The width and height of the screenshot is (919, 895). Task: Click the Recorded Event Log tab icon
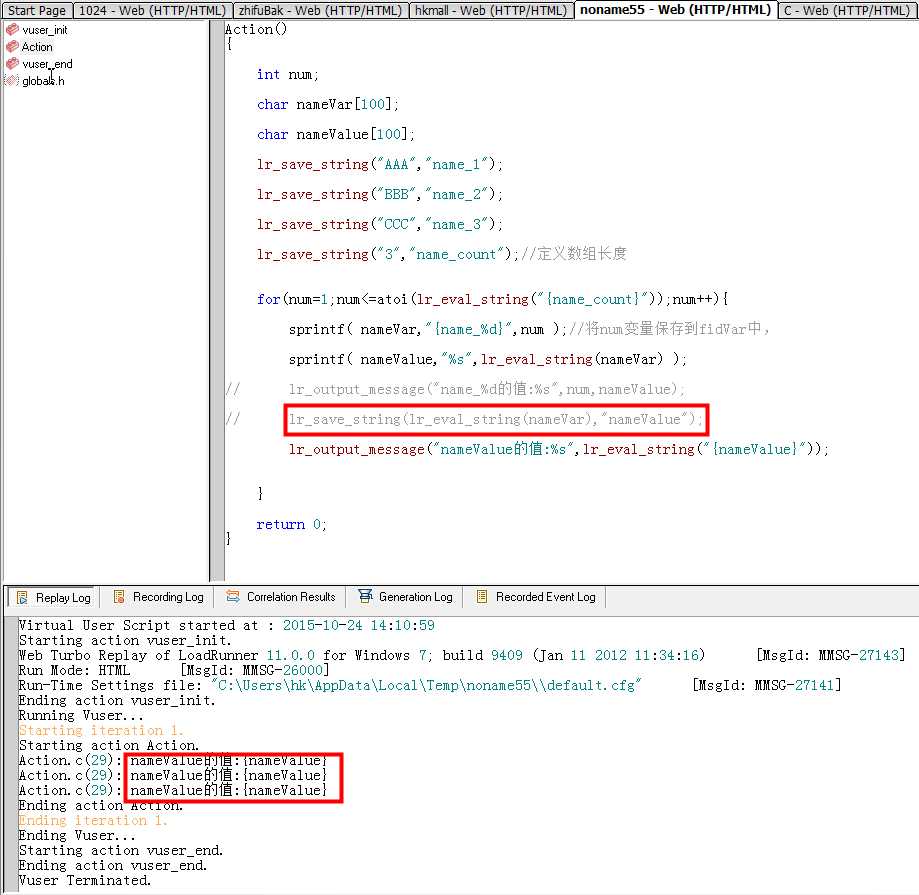click(482, 597)
